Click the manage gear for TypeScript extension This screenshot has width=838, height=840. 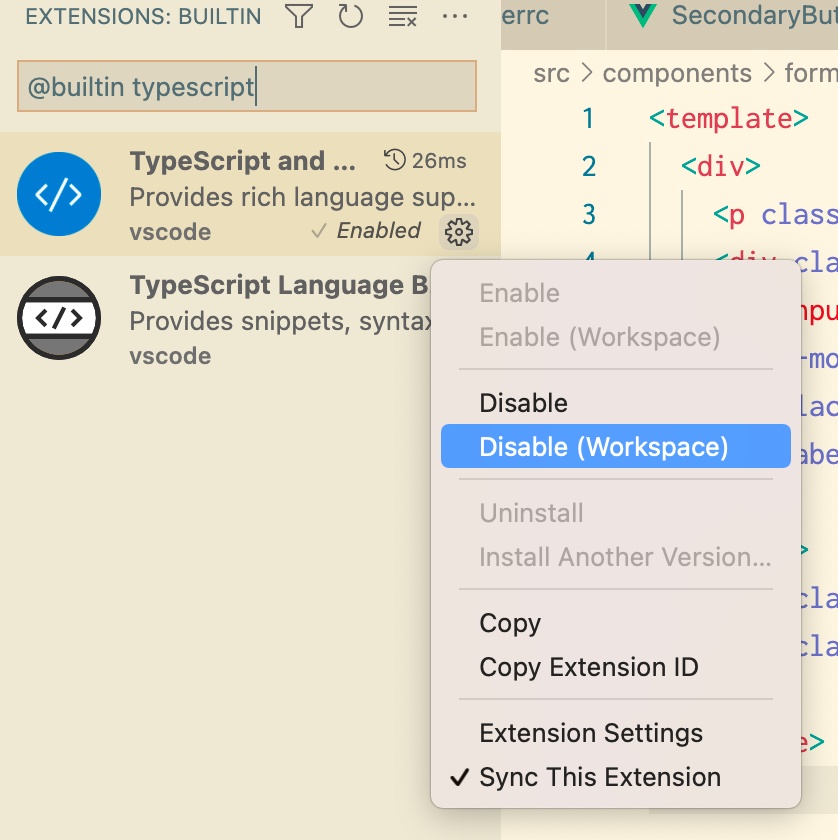(459, 232)
